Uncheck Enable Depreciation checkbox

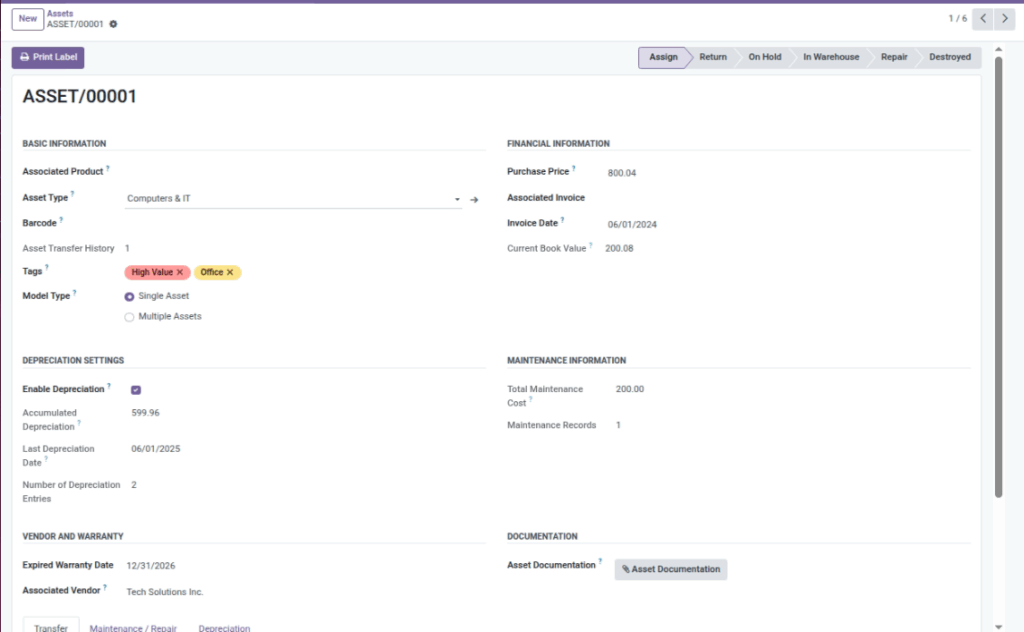[136, 390]
